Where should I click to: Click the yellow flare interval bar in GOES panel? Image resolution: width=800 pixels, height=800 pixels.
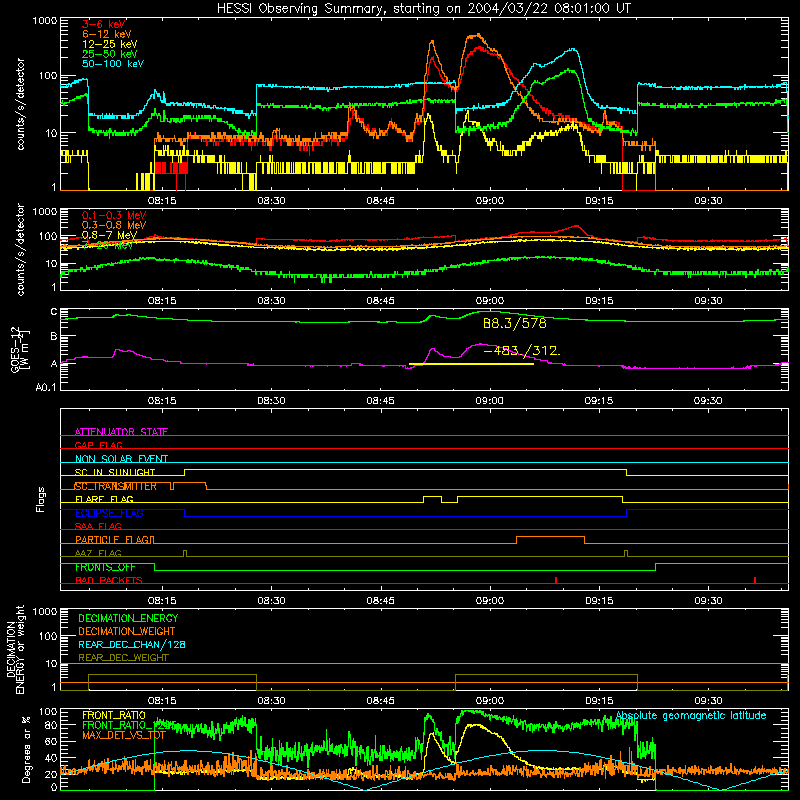471,364
